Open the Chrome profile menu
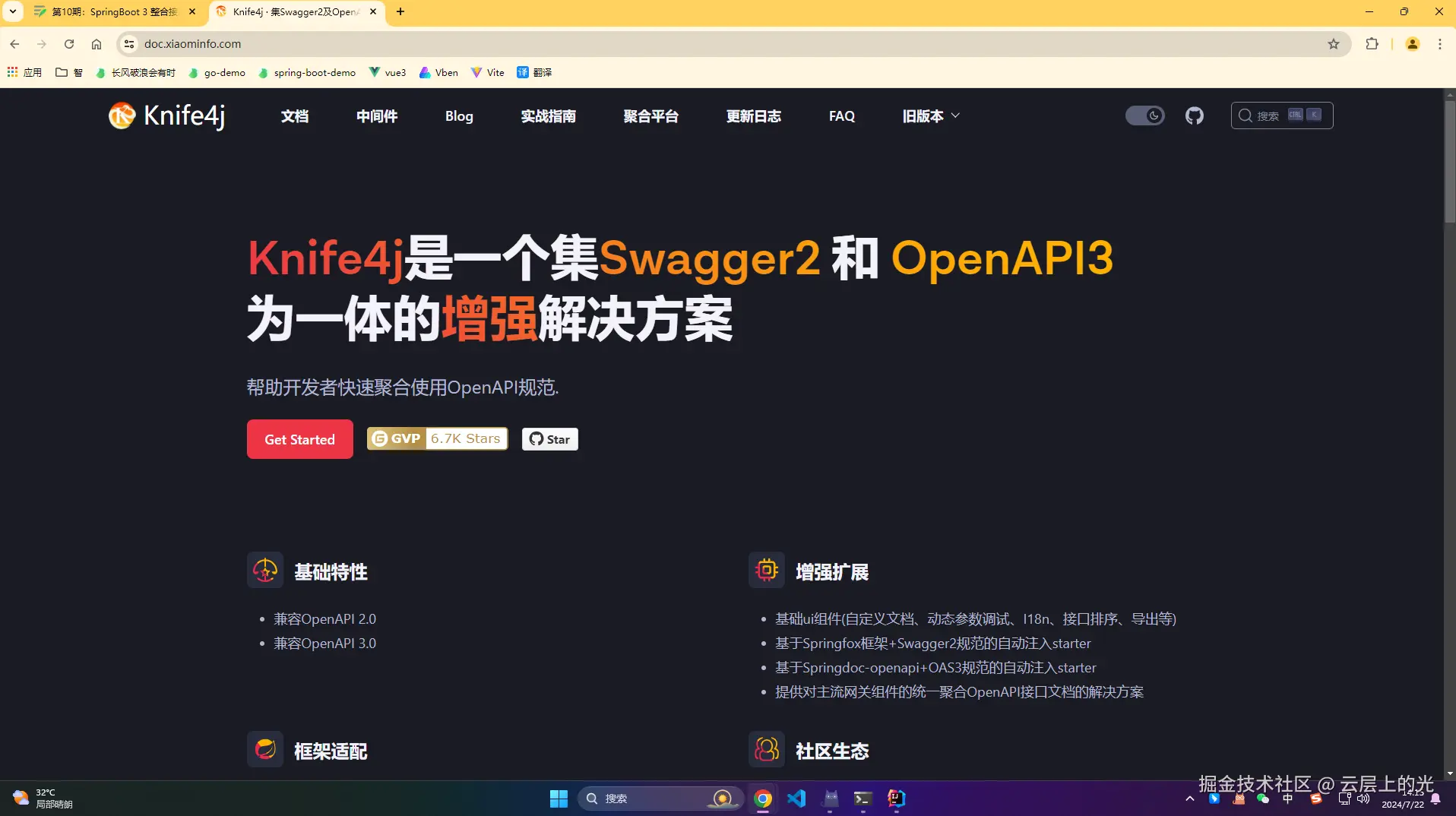Viewport: 1456px width, 816px height. pos(1413,44)
